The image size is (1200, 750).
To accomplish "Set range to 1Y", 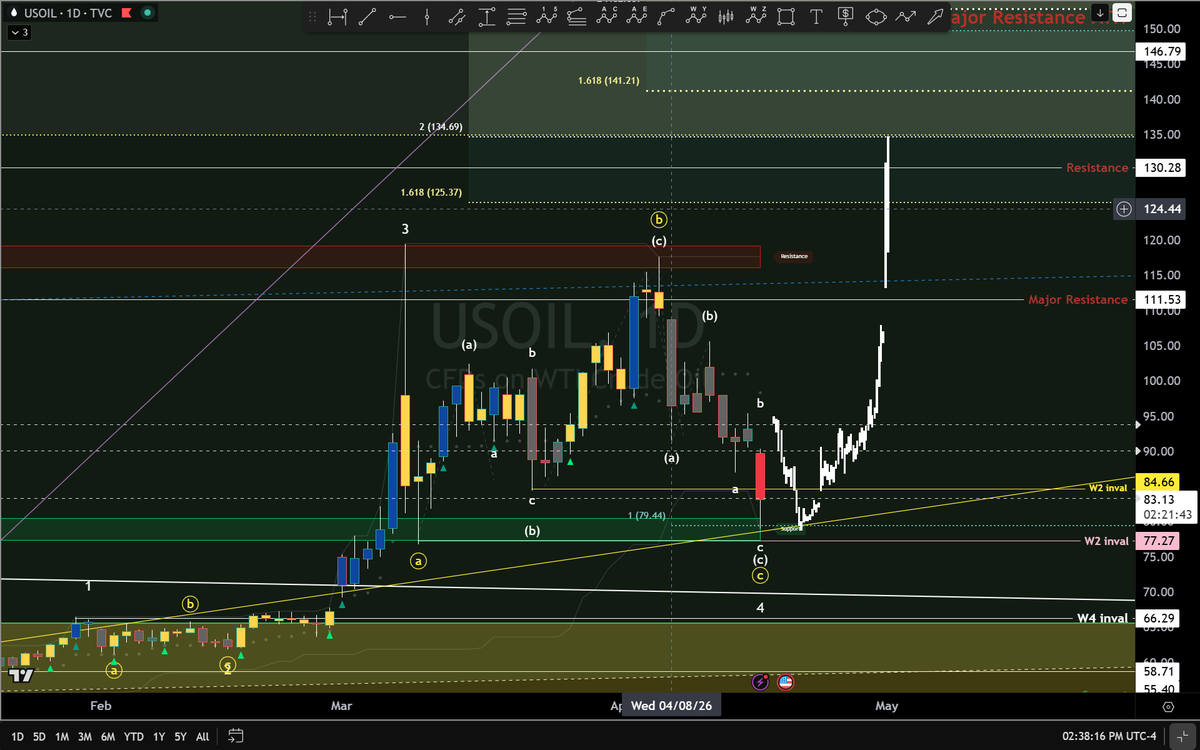I will tap(159, 737).
